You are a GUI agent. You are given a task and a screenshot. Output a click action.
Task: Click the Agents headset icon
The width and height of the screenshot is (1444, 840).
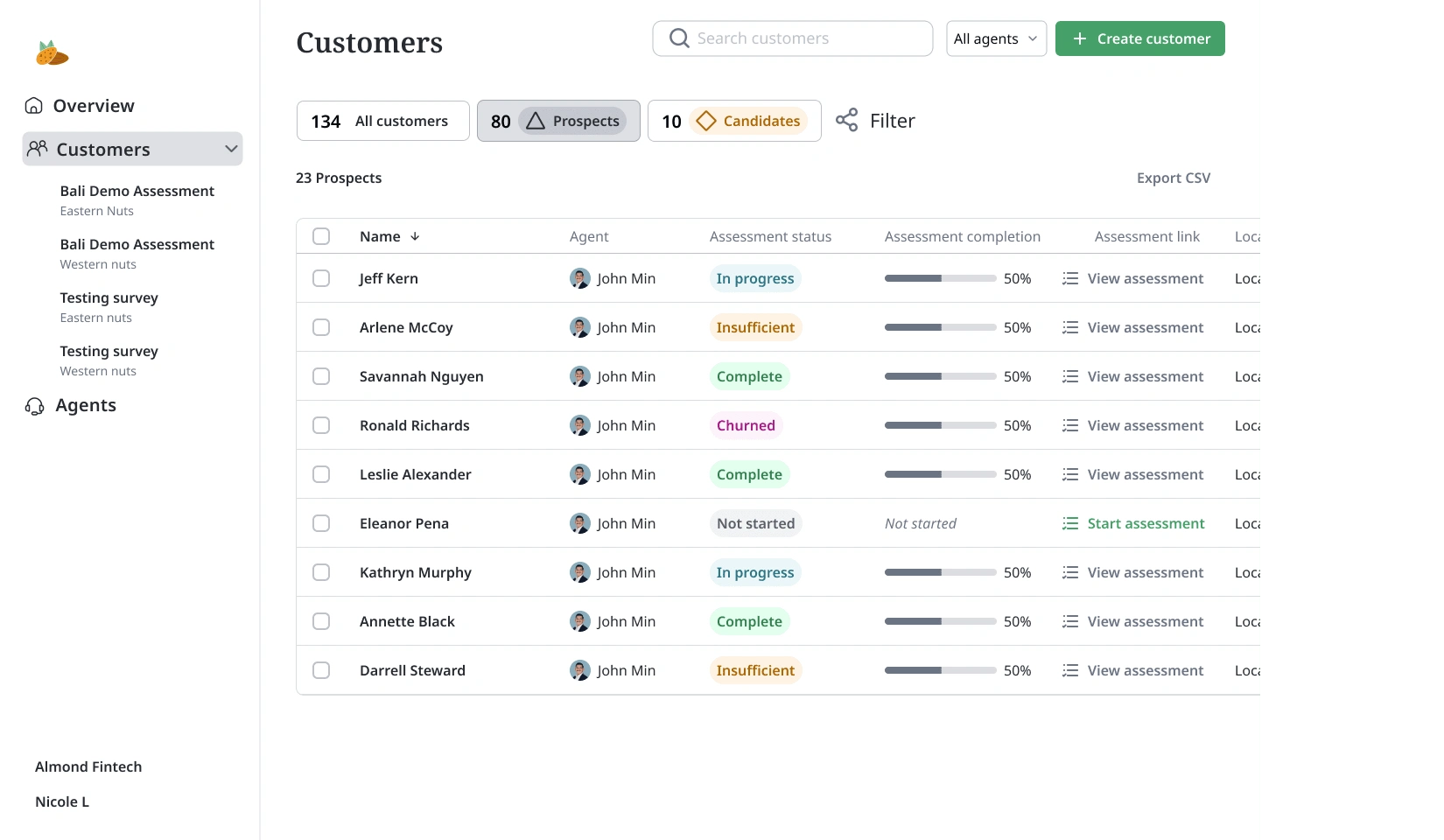tap(34, 406)
